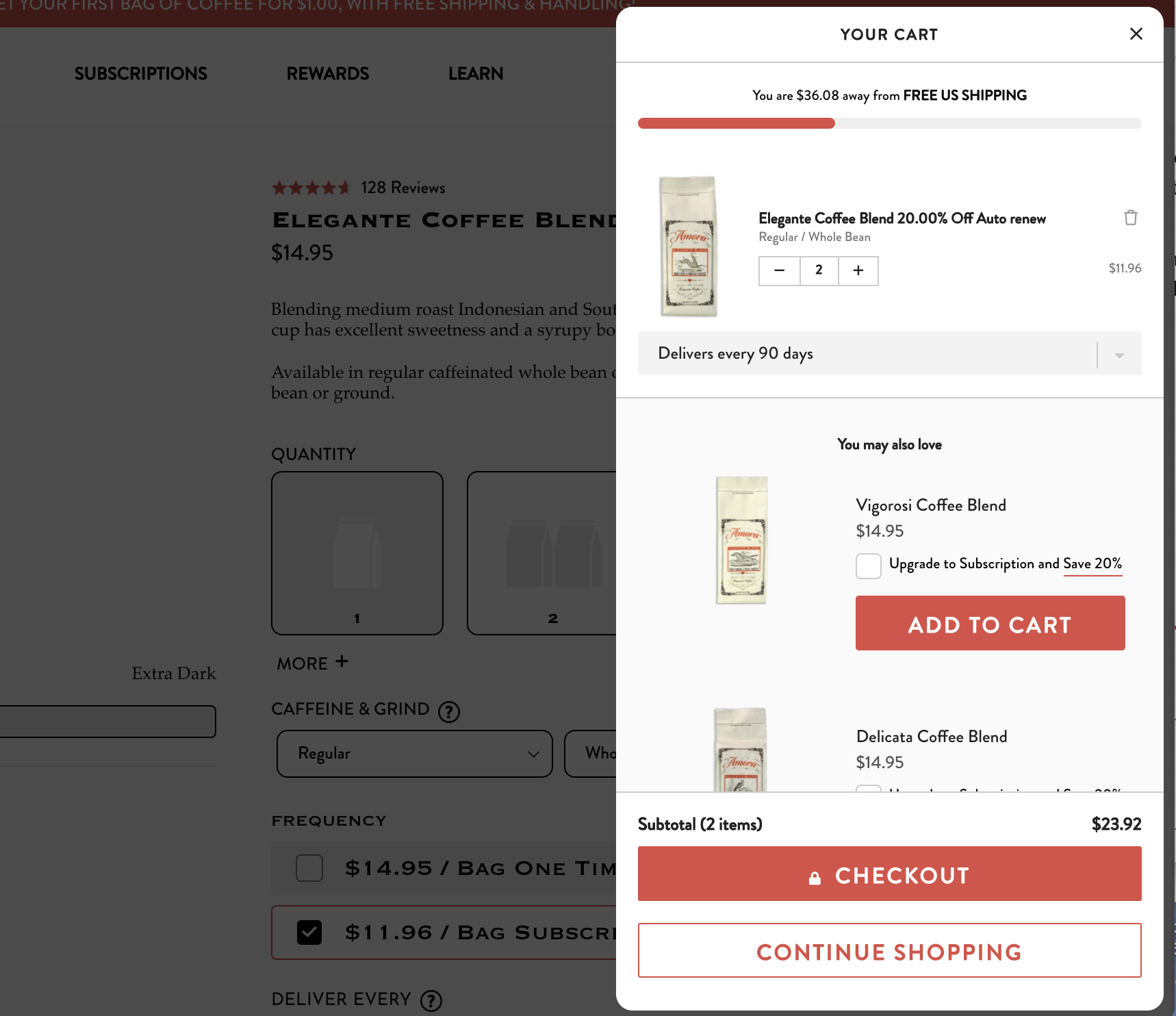This screenshot has width=1176, height=1016.
Task: Add Vigorosi Coffee Blend to cart
Action: tap(990, 623)
